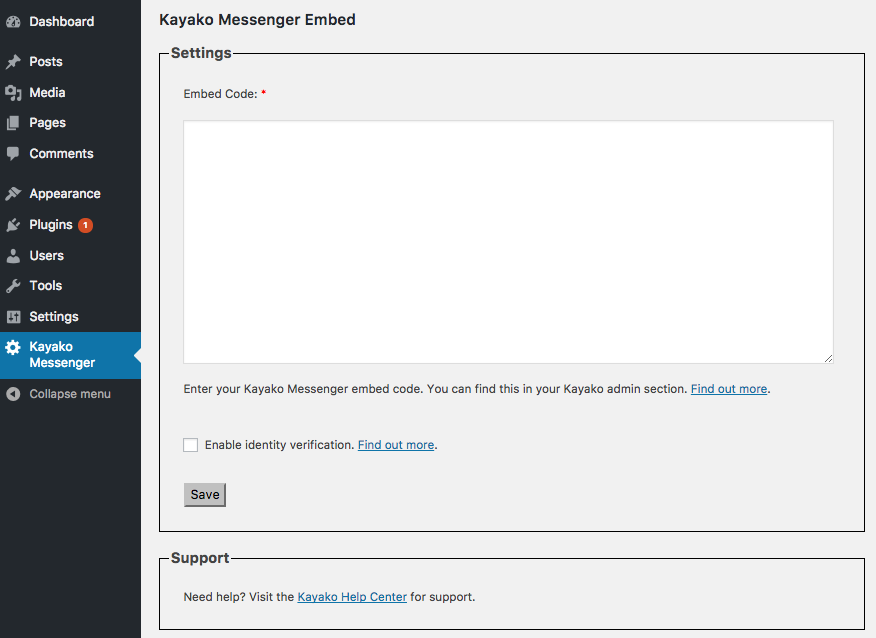Click the Users person icon
The width and height of the screenshot is (876, 638).
(x=13, y=256)
